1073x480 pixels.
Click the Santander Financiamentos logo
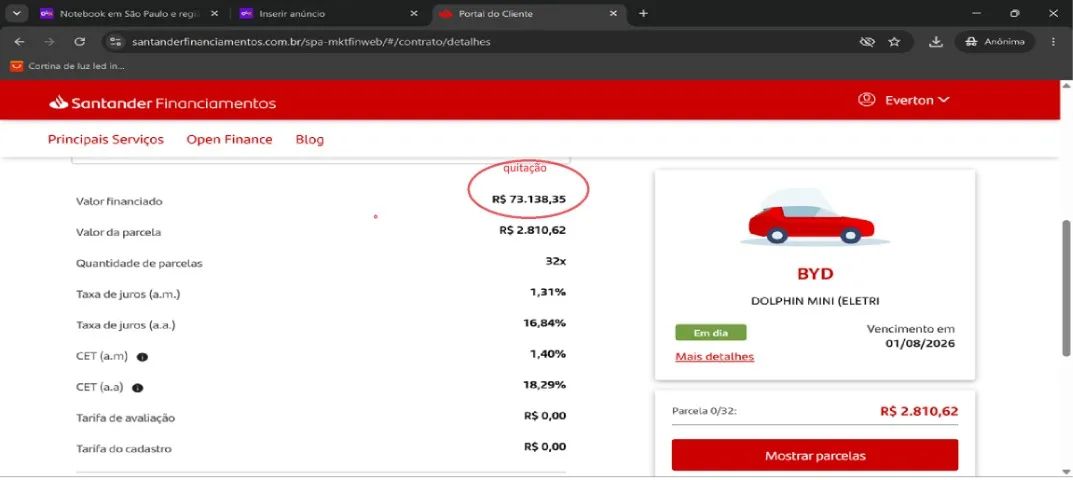click(162, 103)
